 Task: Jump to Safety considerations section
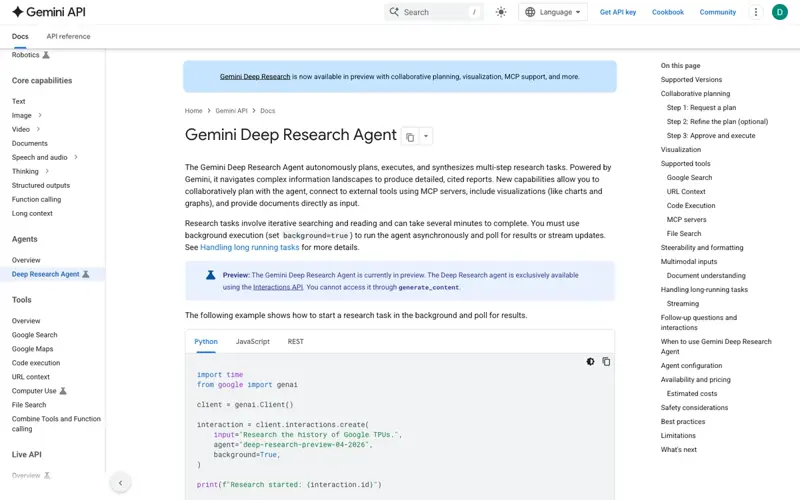(x=694, y=408)
